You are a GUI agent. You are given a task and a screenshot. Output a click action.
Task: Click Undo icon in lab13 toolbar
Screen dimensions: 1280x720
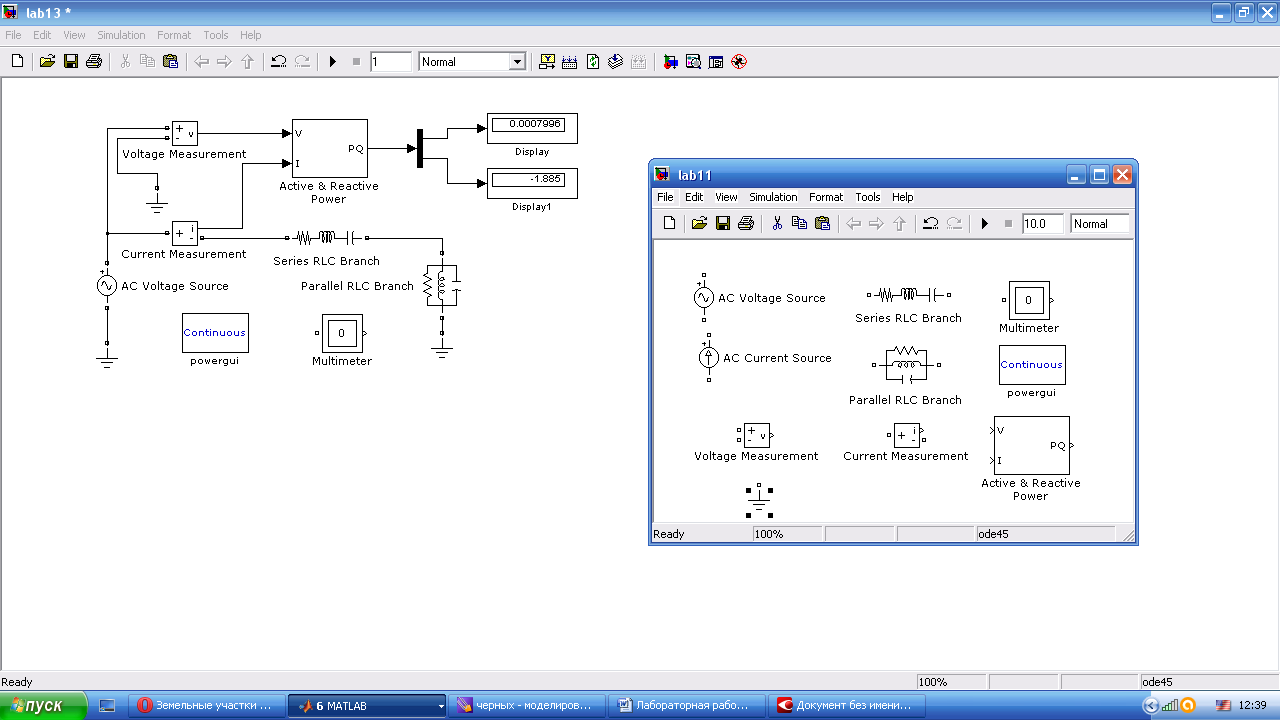(x=279, y=61)
